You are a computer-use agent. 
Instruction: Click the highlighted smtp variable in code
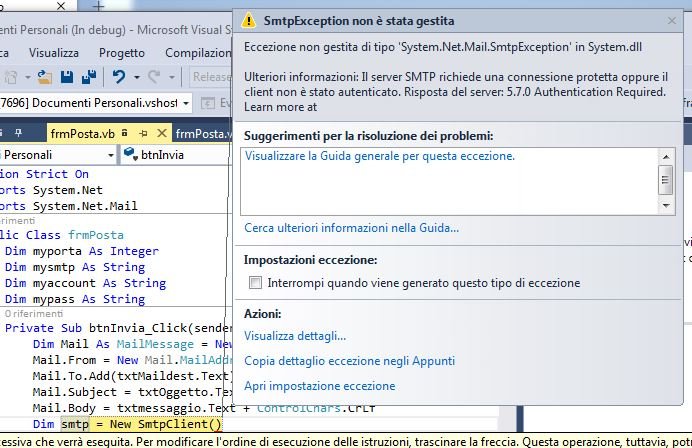point(75,424)
